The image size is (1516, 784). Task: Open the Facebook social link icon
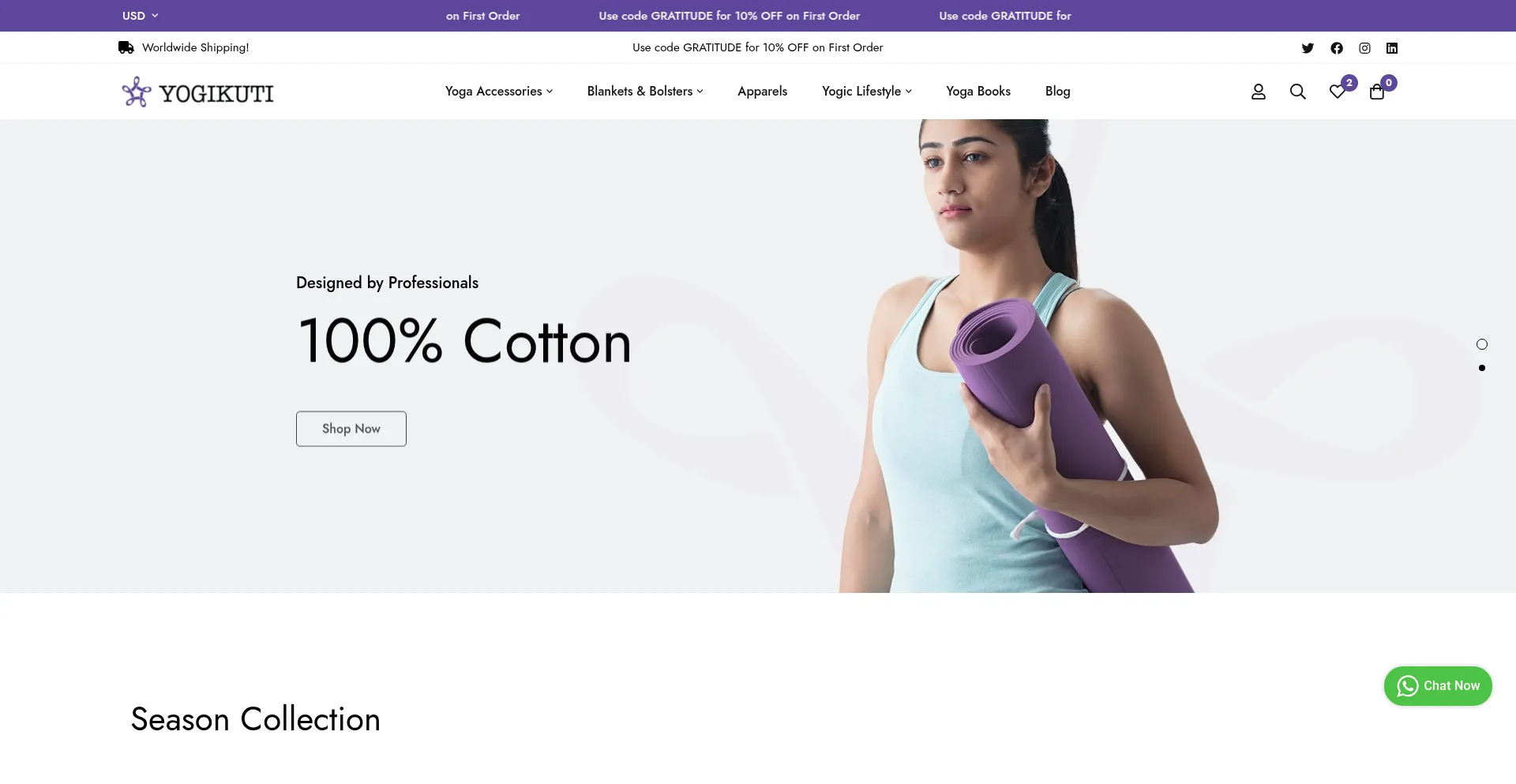click(x=1337, y=48)
